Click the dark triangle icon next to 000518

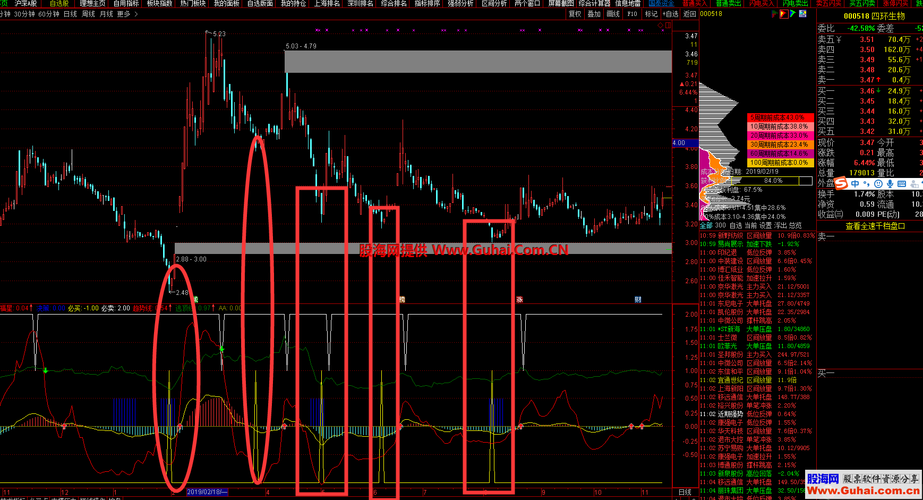coord(775,14)
